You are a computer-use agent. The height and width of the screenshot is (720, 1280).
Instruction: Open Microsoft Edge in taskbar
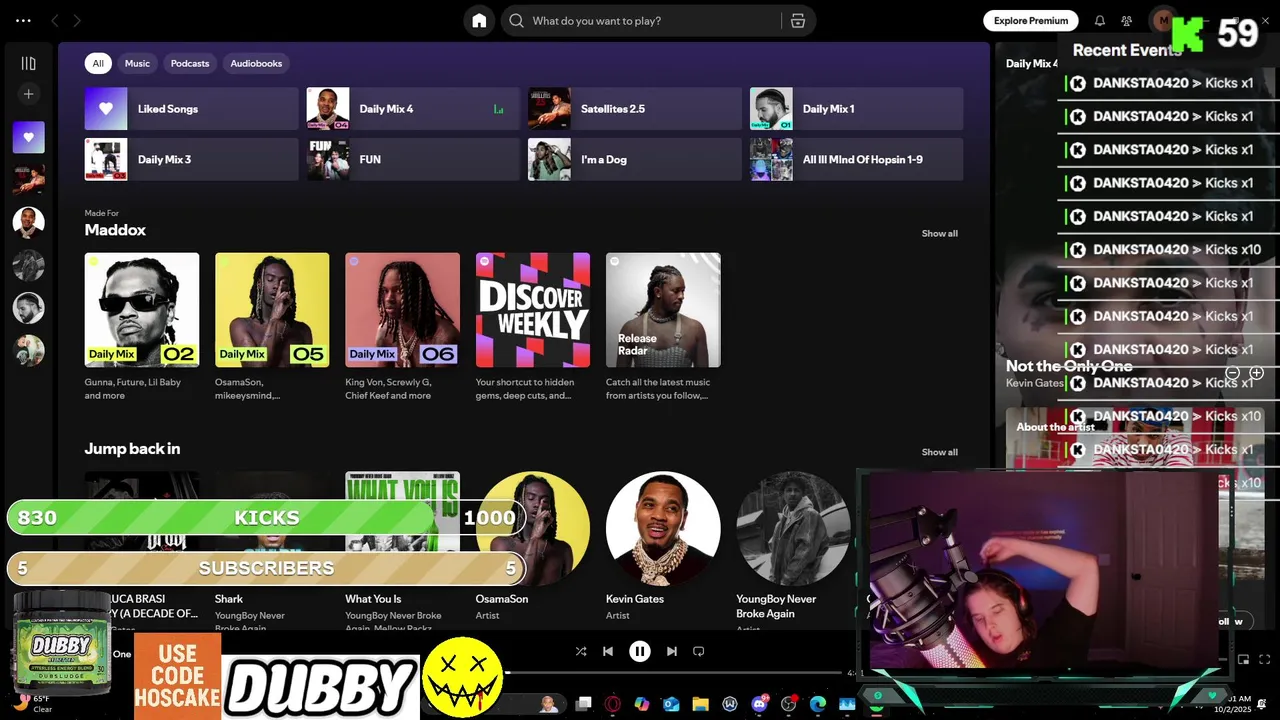818,705
